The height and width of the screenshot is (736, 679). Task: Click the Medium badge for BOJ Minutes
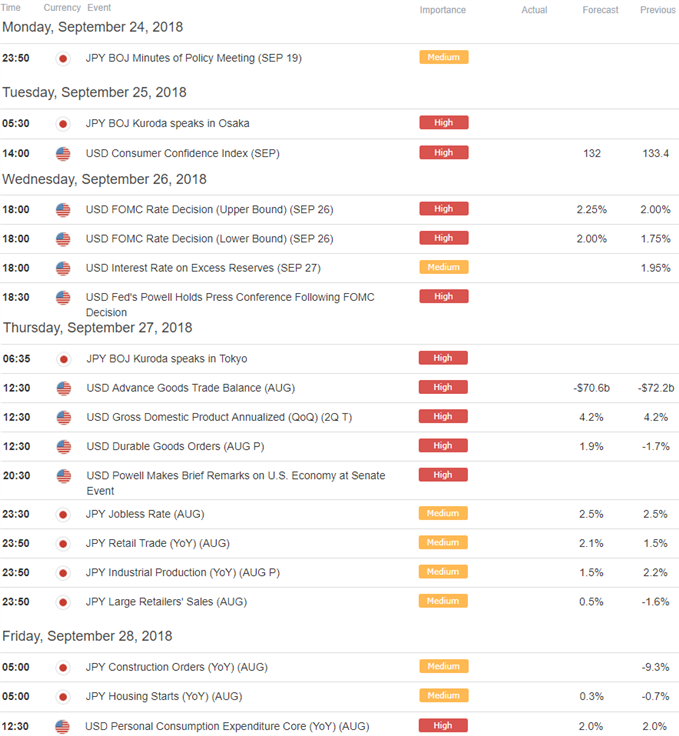point(443,57)
